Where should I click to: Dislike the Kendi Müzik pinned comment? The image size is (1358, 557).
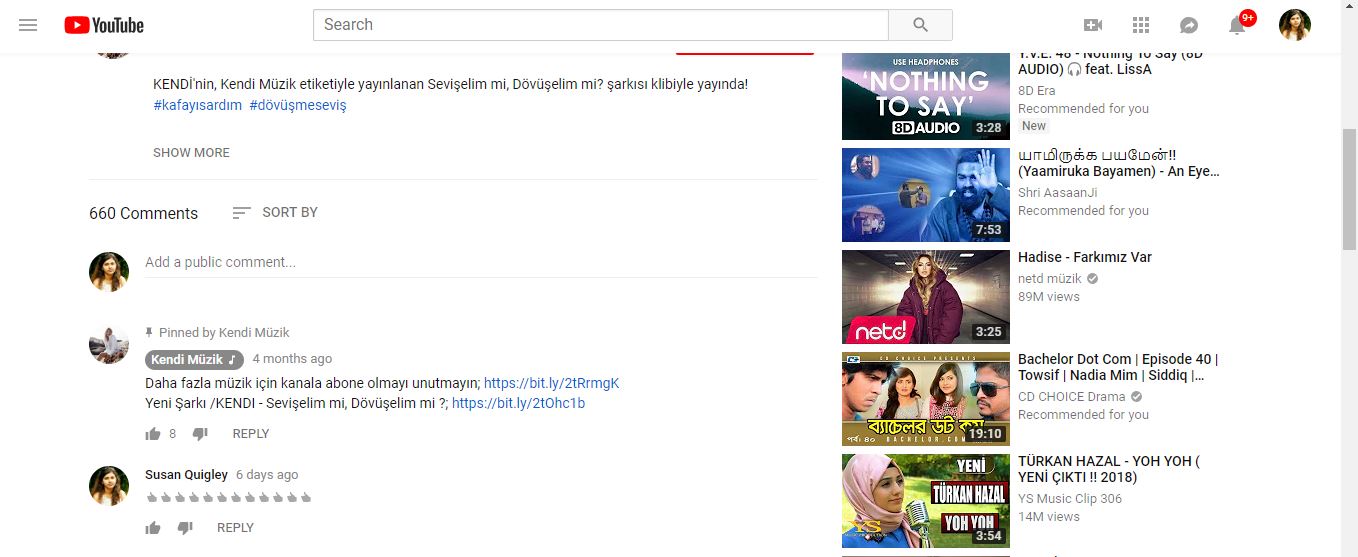(x=200, y=434)
